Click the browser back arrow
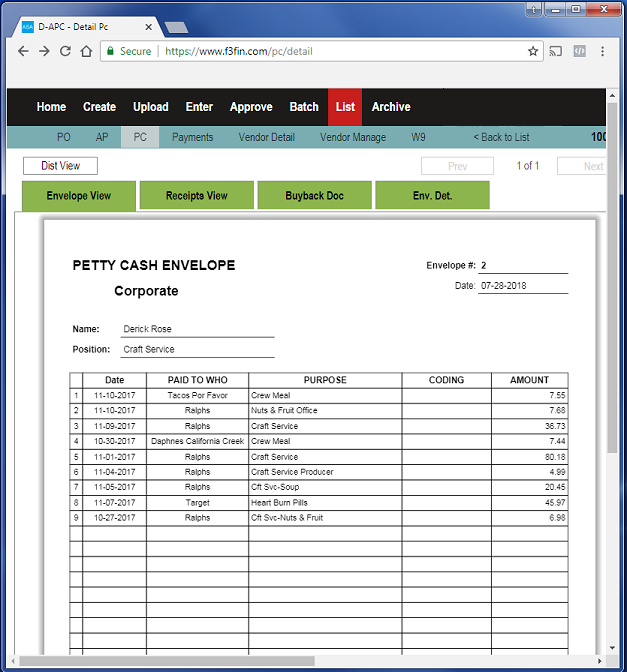This screenshot has width=627, height=672. [22, 51]
